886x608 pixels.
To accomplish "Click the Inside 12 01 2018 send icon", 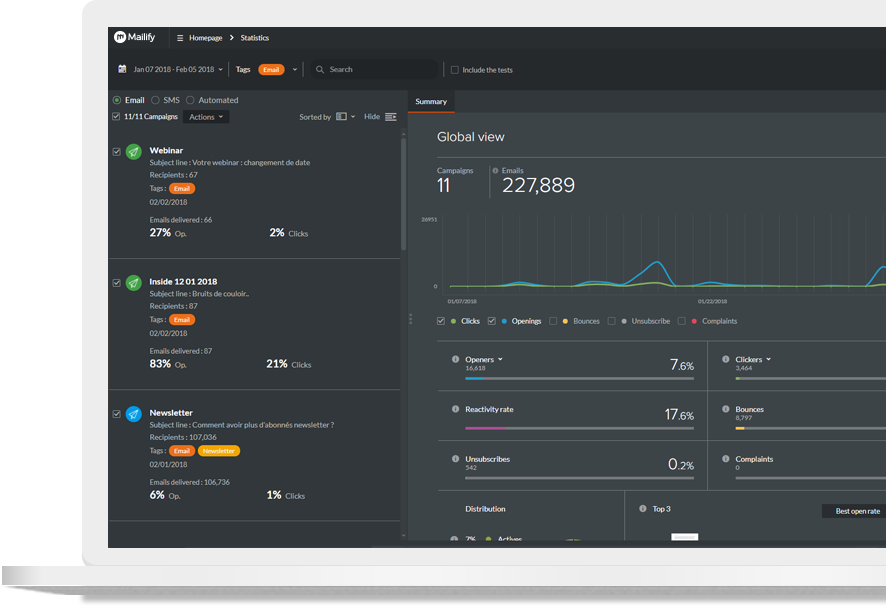I will (x=133, y=283).
